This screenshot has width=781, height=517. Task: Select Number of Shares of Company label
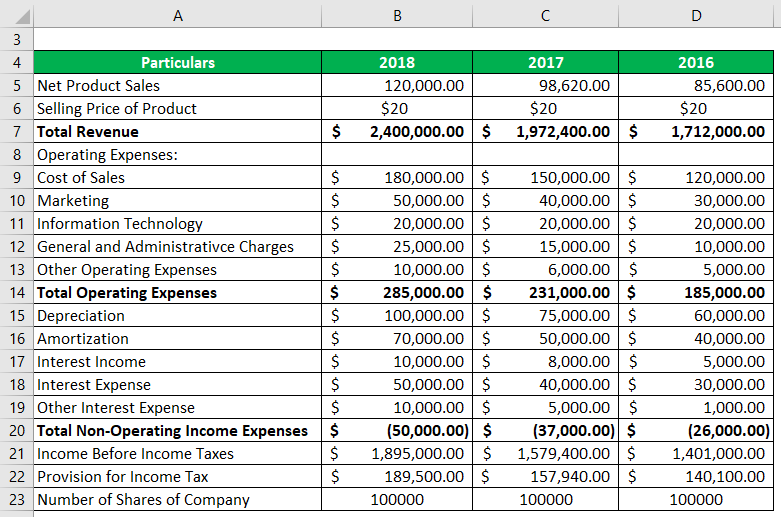(177, 500)
